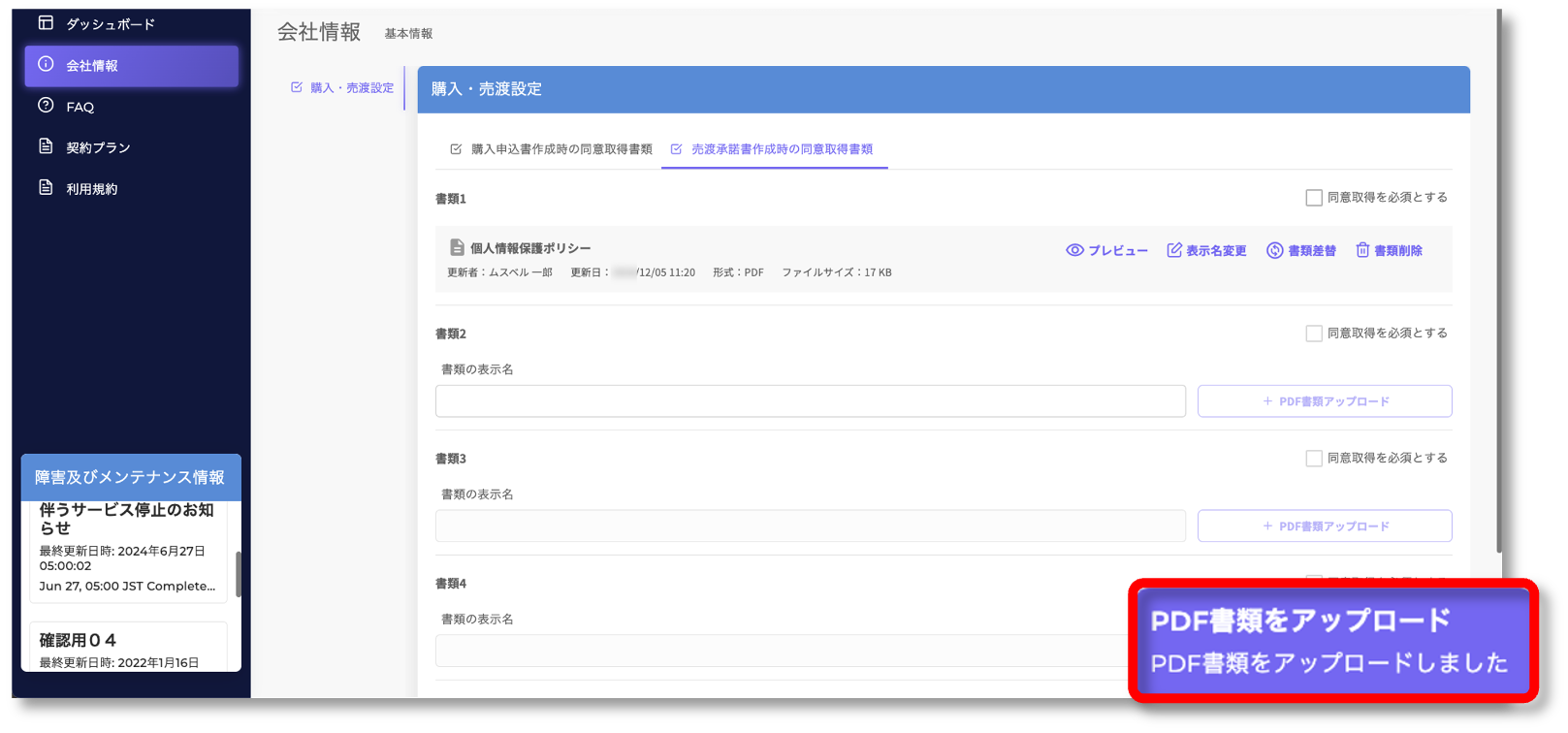This screenshot has width=1568, height=733.
Task: Select 会社情報 in the sidebar
Action: click(x=131, y=66)
